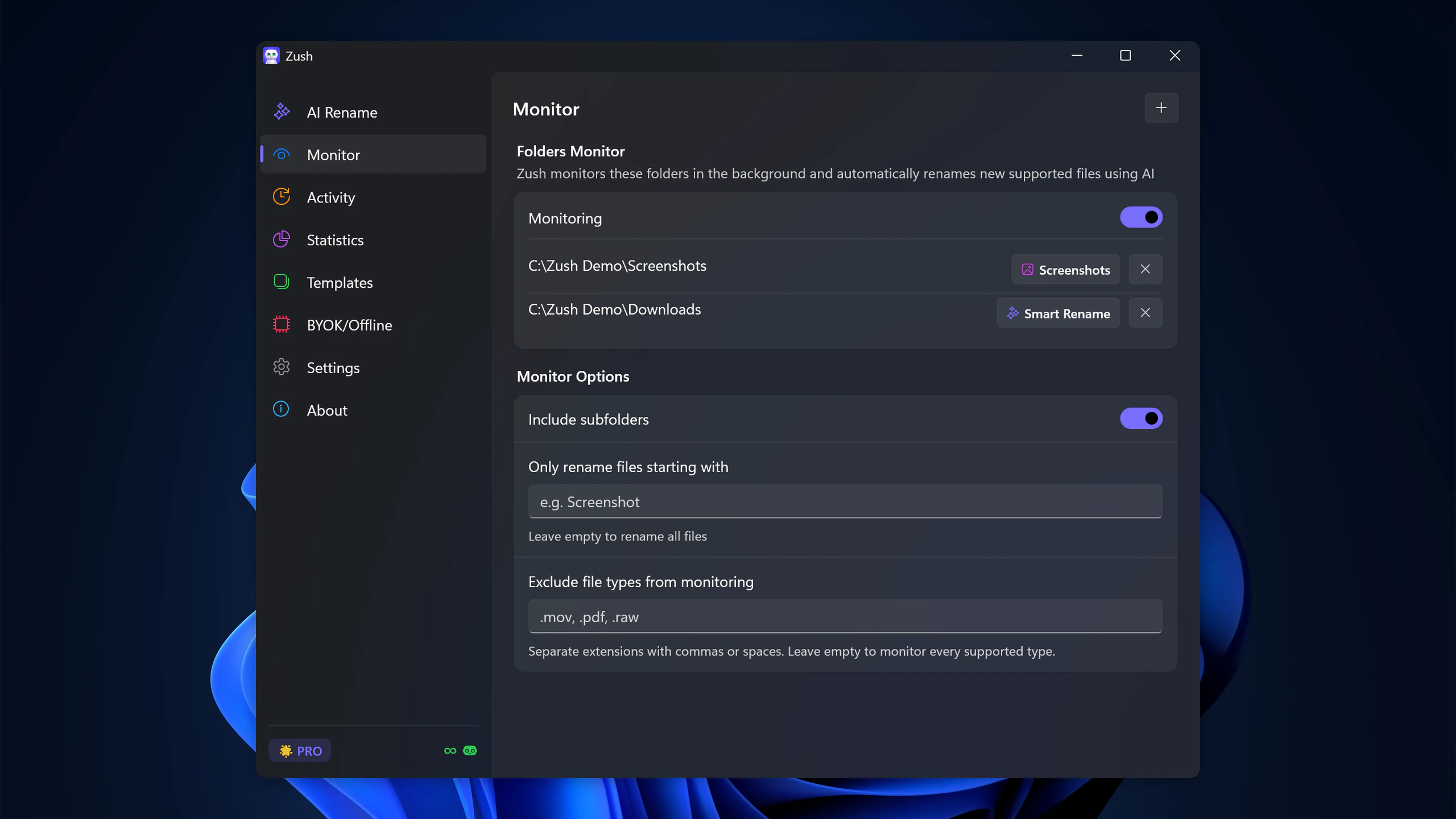Click the About info icon

pos(282,409)
